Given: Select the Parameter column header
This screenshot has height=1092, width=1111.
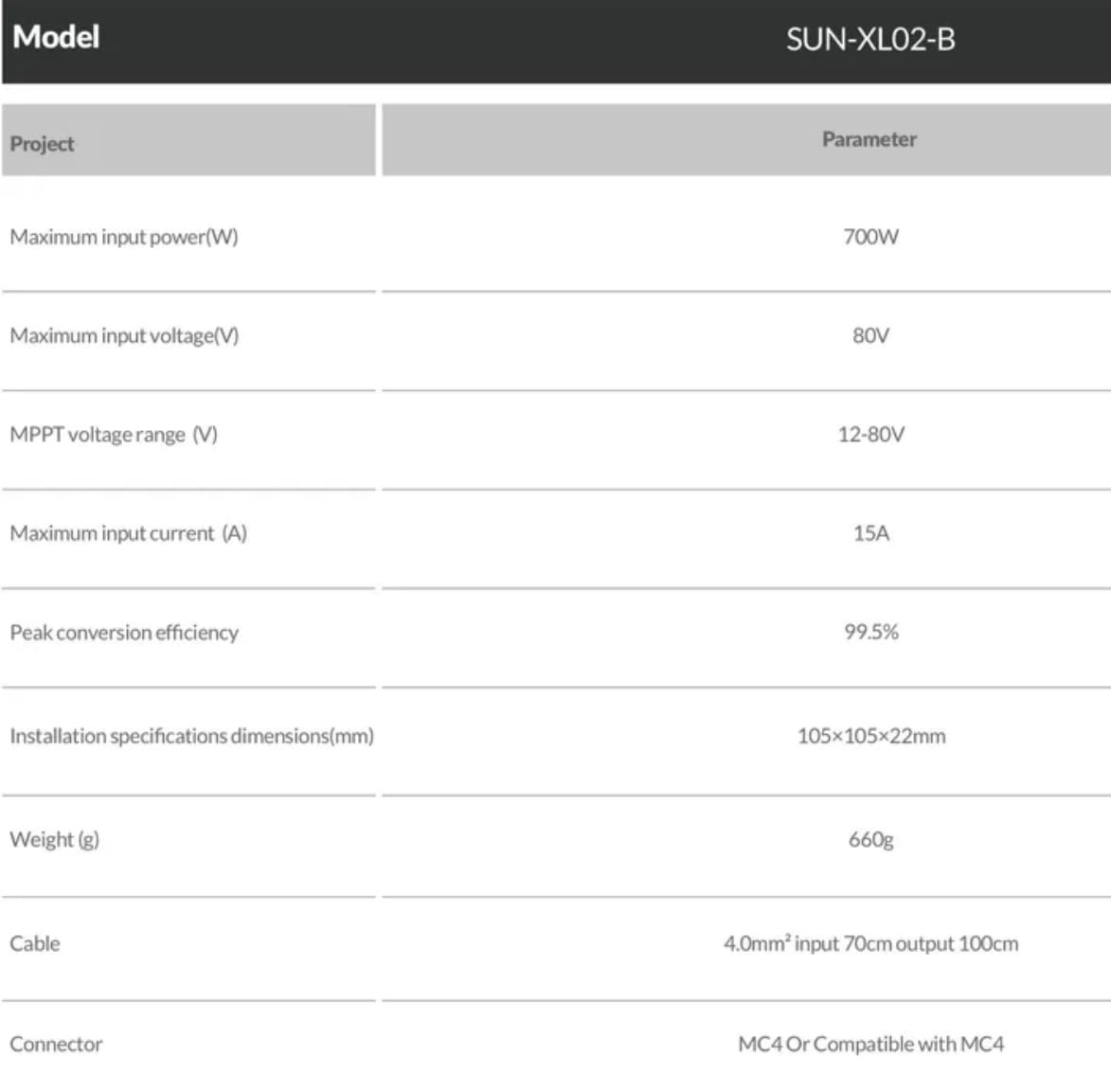Looking at the screenshot, I should 869,139.
